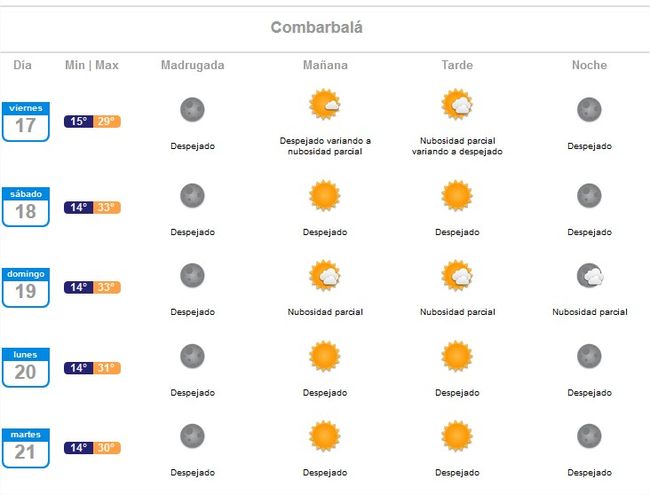Click the Noche column header
The height and width of the screenshot is (495, 650).
(x=589, y=65)
